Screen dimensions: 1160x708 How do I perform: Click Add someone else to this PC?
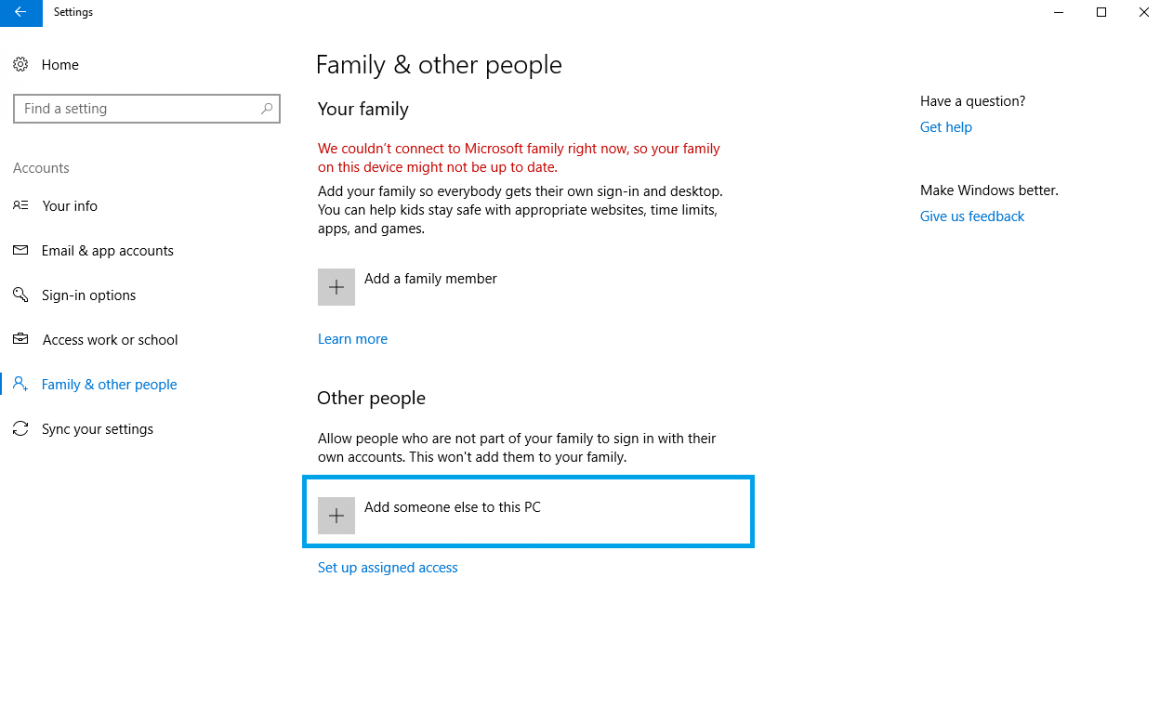pyautogui.click(x=452, y=507)
